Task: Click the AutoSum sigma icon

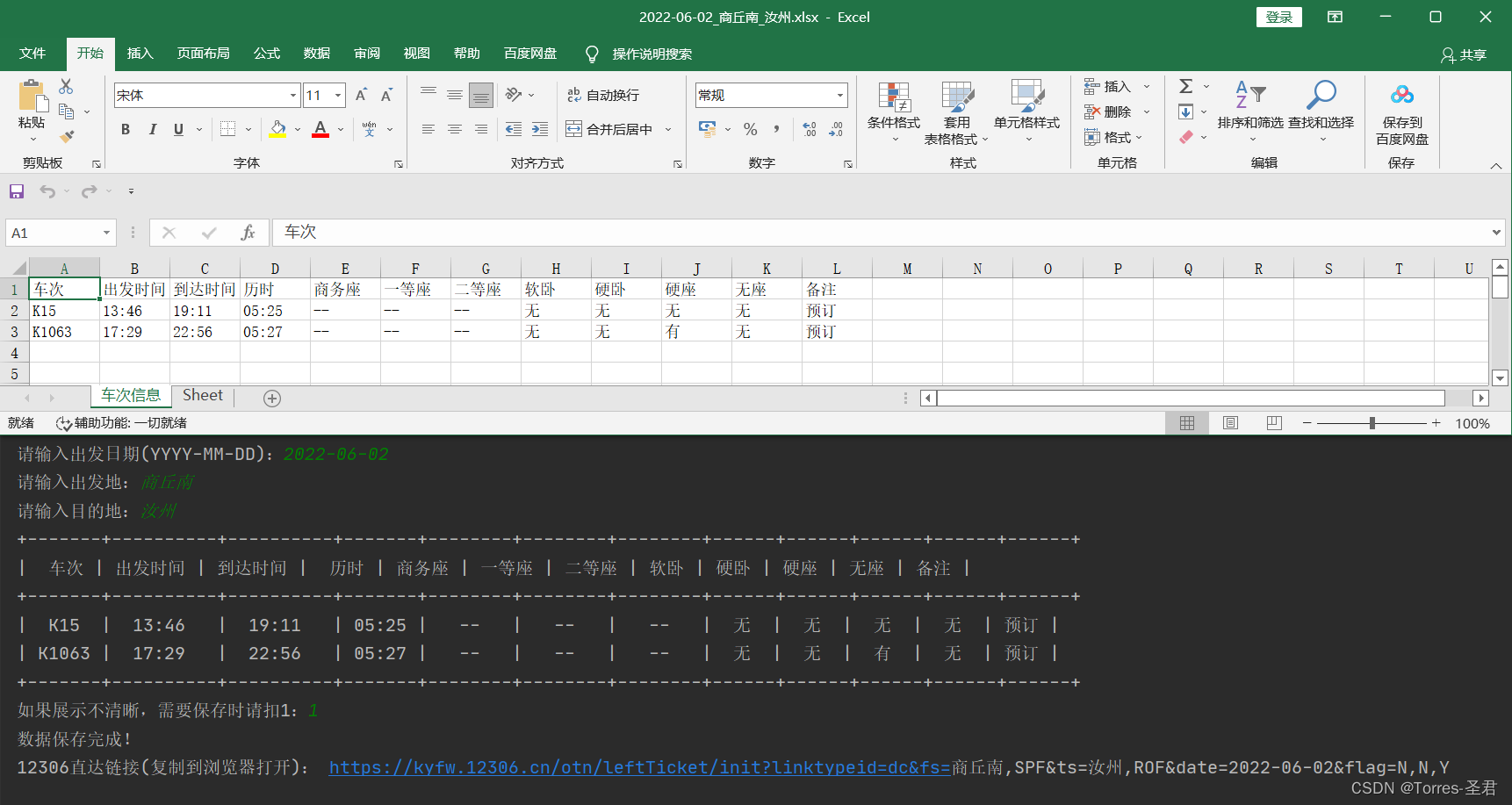Action: tap(1185, 86)
